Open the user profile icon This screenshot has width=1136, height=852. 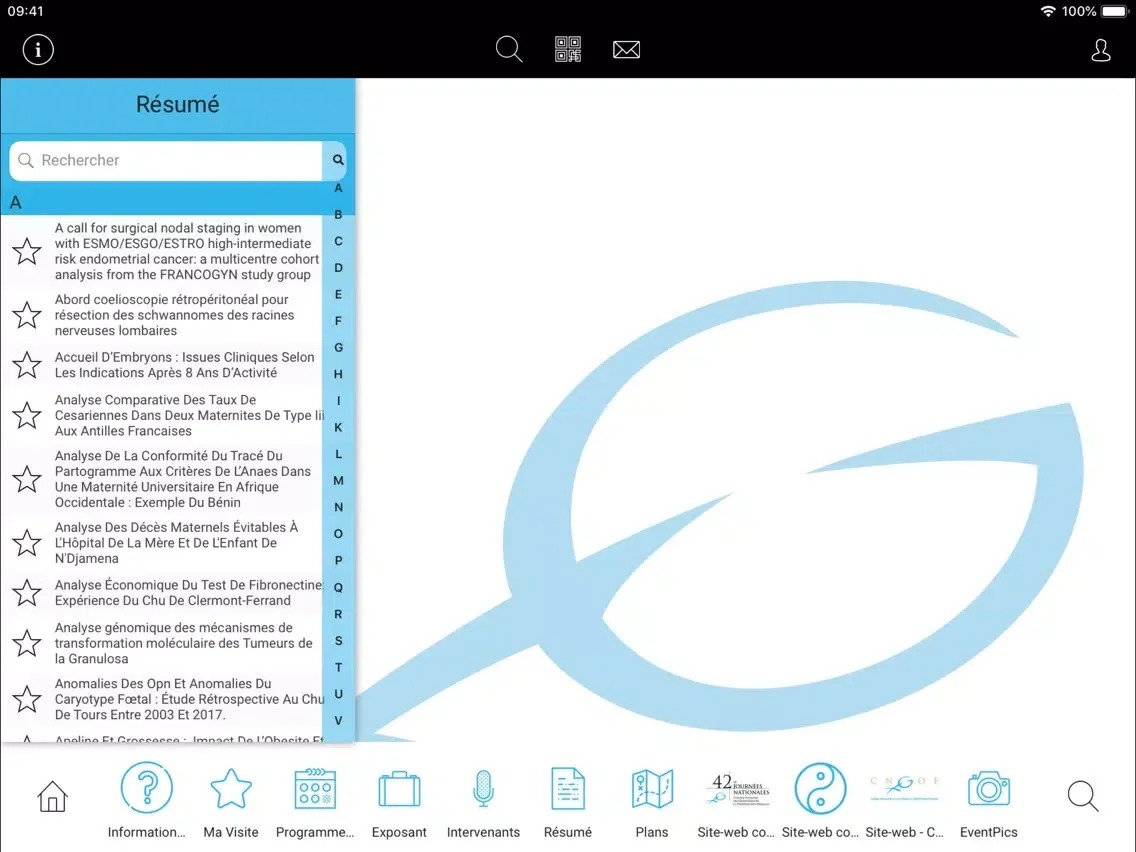point(1100,50)
